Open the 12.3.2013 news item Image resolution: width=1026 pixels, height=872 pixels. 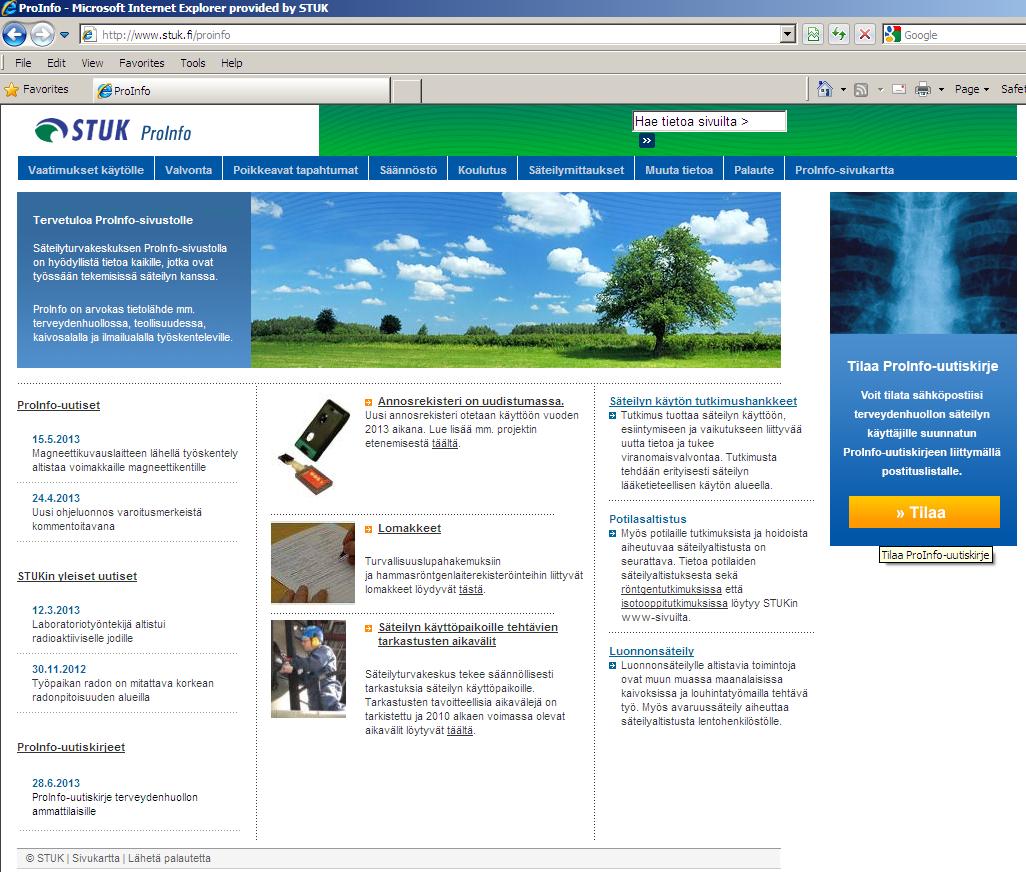click(x=98, y=624)
